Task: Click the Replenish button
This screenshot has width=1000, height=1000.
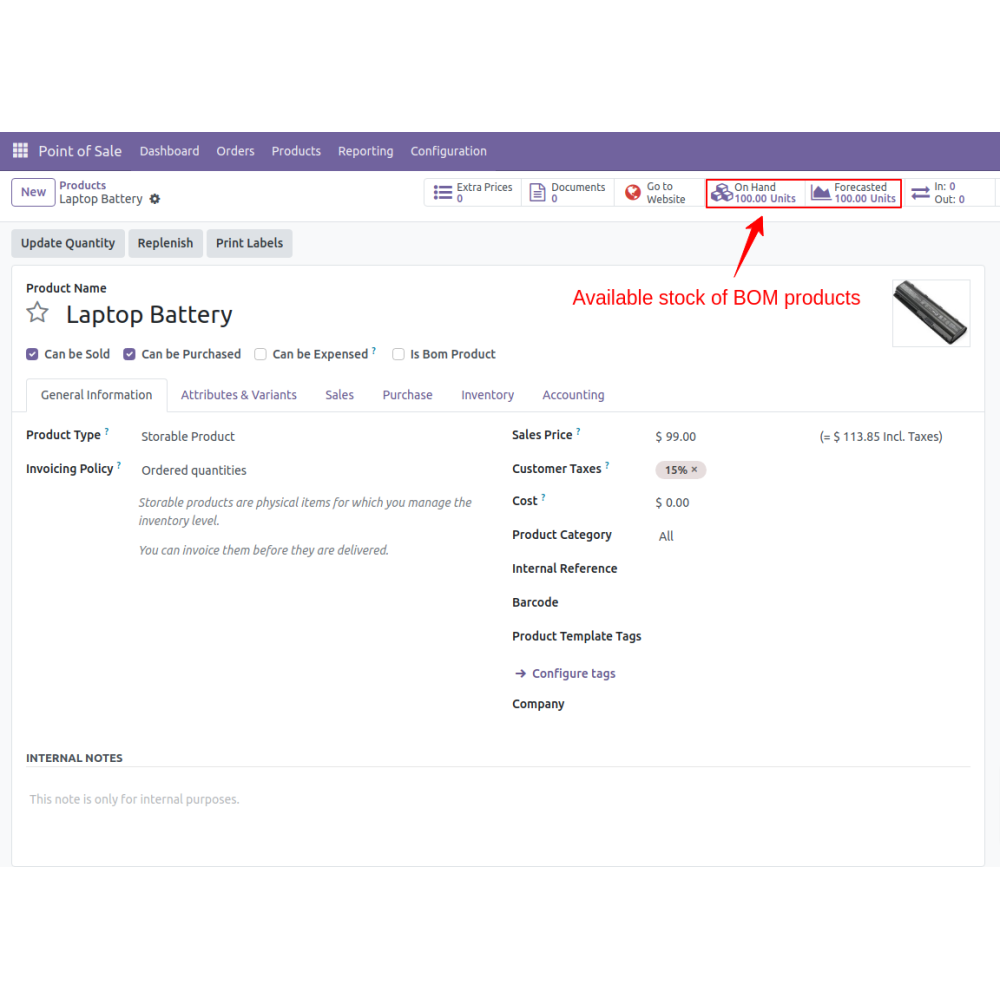Action: point(165,243)
